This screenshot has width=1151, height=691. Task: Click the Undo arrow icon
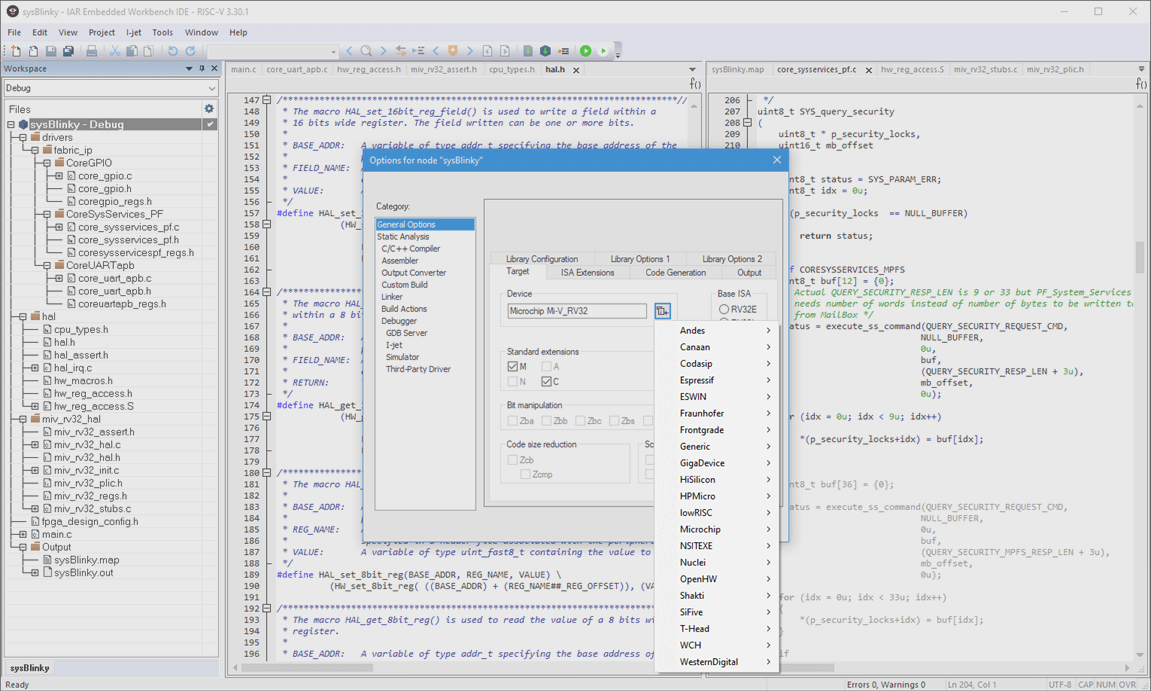(x=173, y=51)
